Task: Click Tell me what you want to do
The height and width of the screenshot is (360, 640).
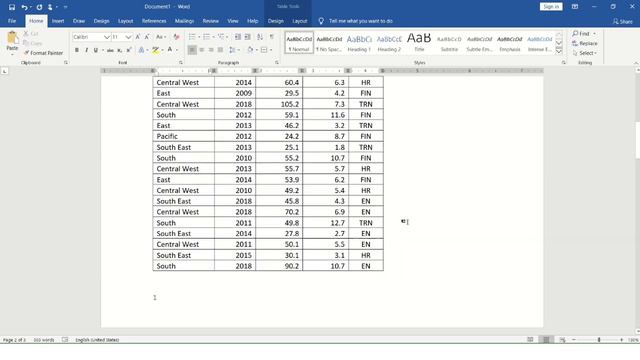Action: (361, 21)
